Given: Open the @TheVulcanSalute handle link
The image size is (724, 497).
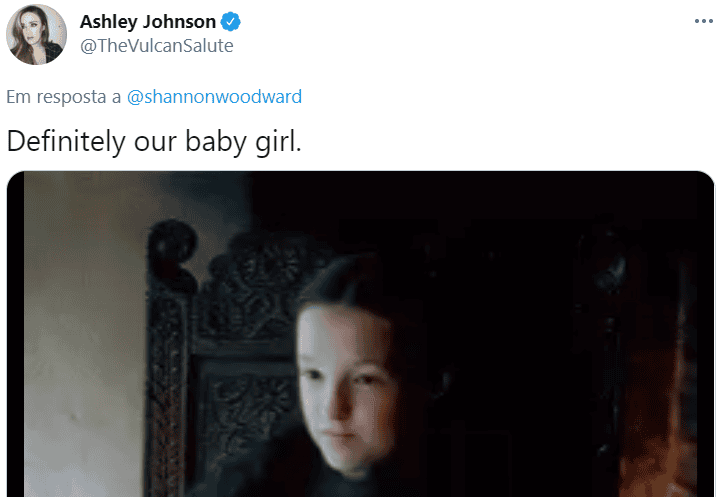Looking at the screenshot, I should 157,46.
